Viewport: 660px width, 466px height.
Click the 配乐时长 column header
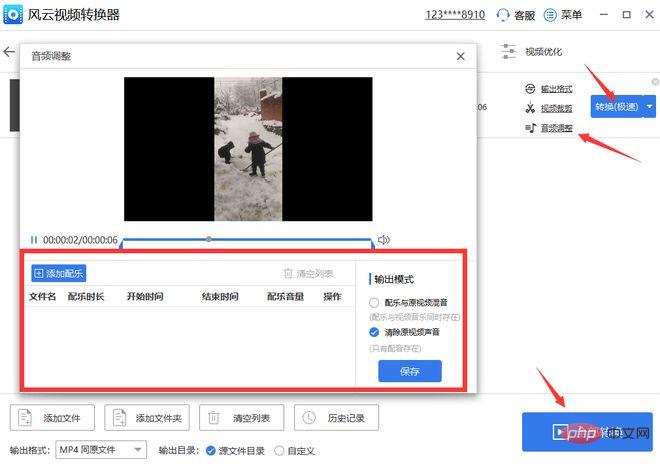click(86, 297)
